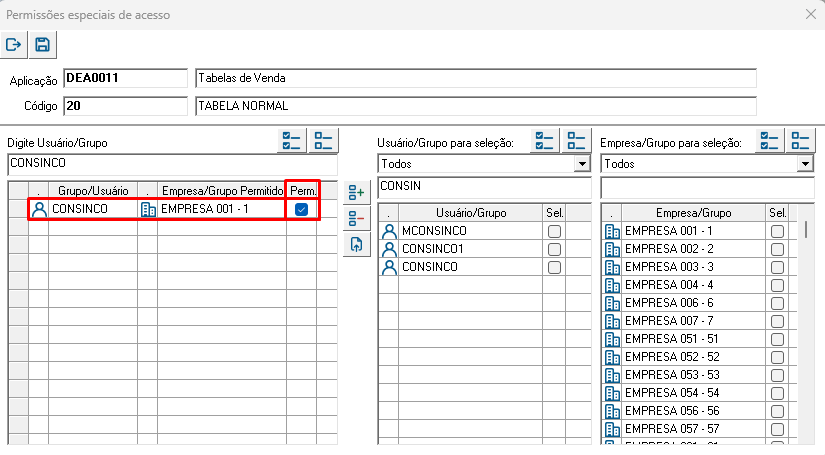Click Empresa/Grupo Permitido column header
The height and width of the screenshot is (455, 825).
pyautogui.click(x=222, y=191)
